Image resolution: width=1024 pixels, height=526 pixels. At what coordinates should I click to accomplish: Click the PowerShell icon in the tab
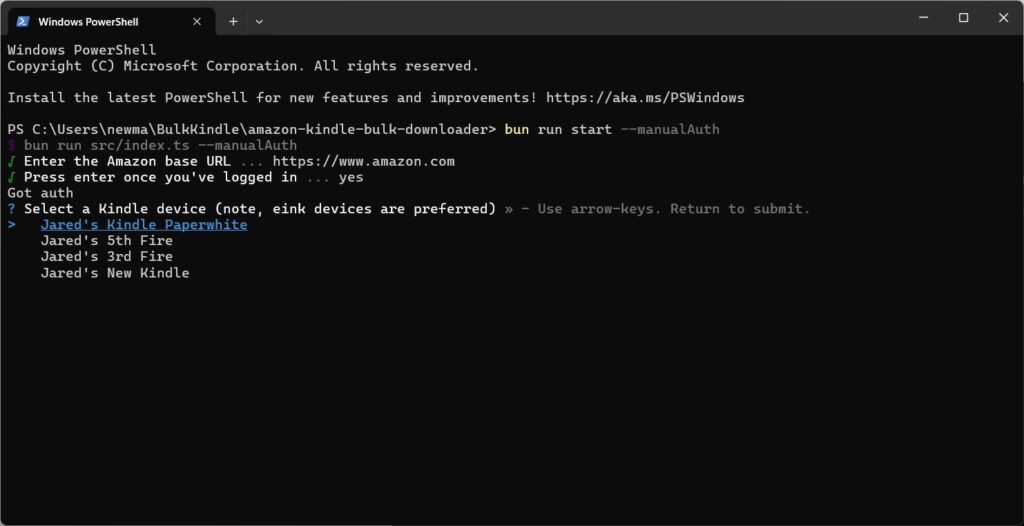22,21
